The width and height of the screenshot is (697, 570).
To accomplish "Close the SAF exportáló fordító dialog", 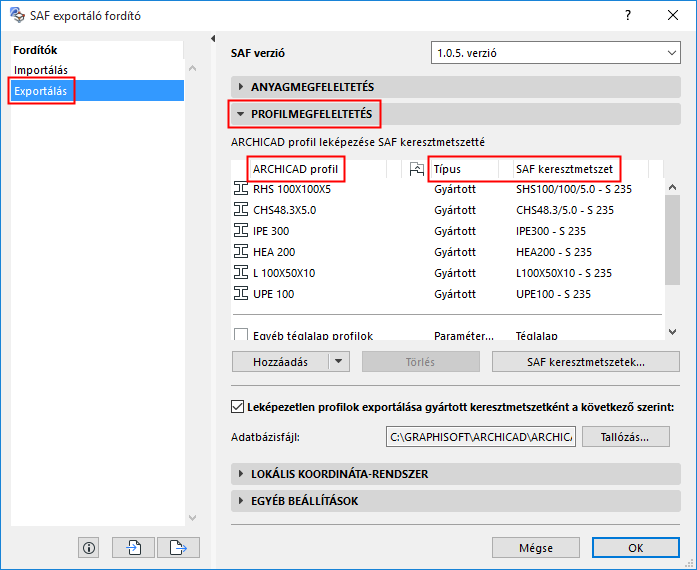I will (673, 15).
